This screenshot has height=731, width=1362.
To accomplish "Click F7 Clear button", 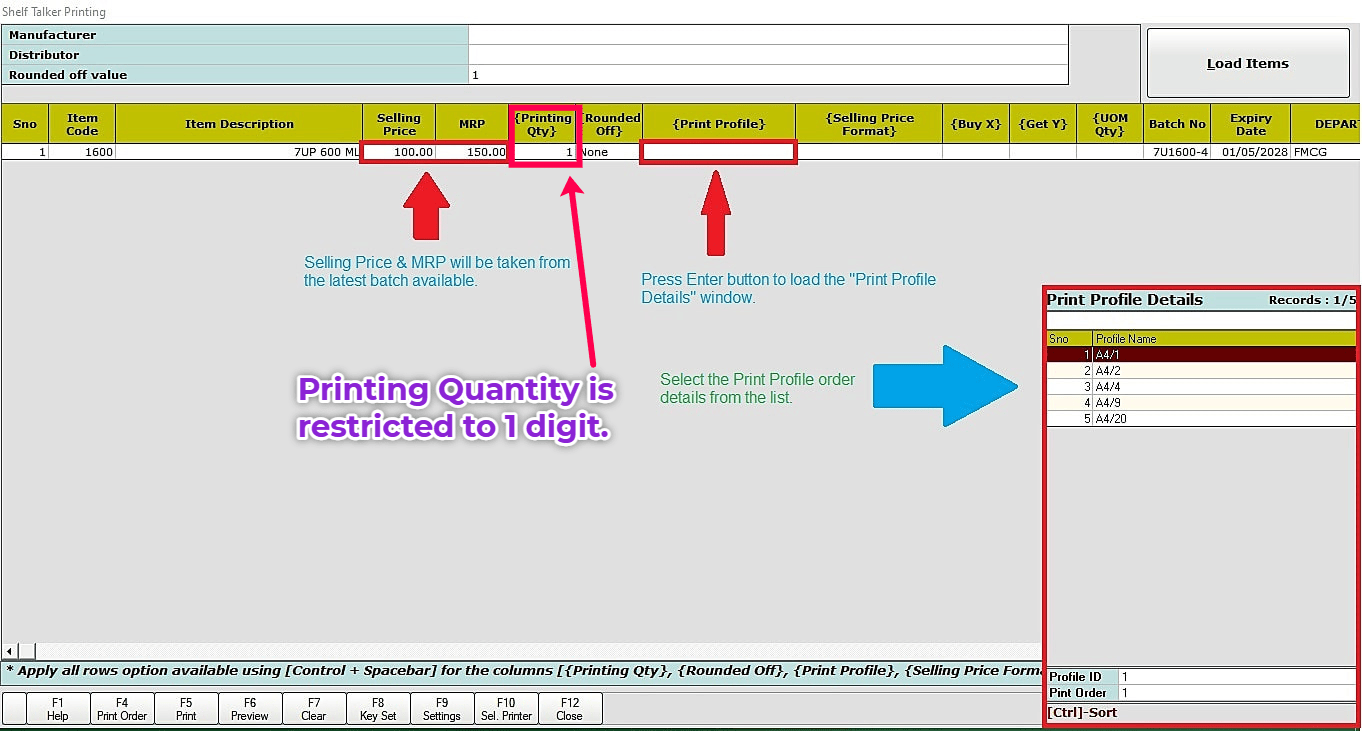I will (x=314, y=709).
